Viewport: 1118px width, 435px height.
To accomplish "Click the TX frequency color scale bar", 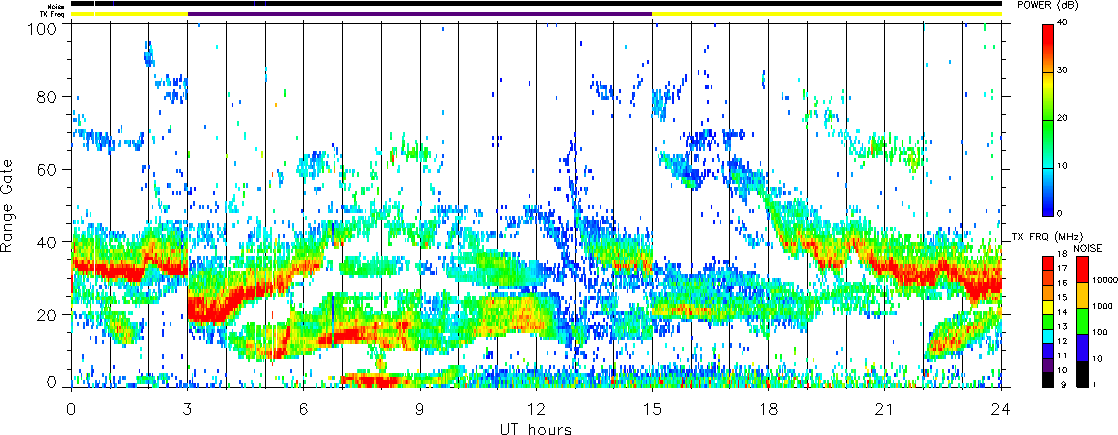I will [x=1047, y=321].
